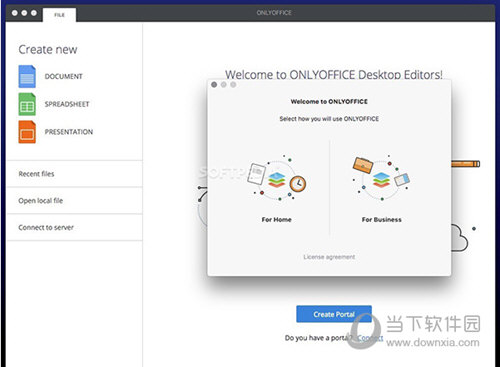Click the blue Document file icon

(27, 76)
